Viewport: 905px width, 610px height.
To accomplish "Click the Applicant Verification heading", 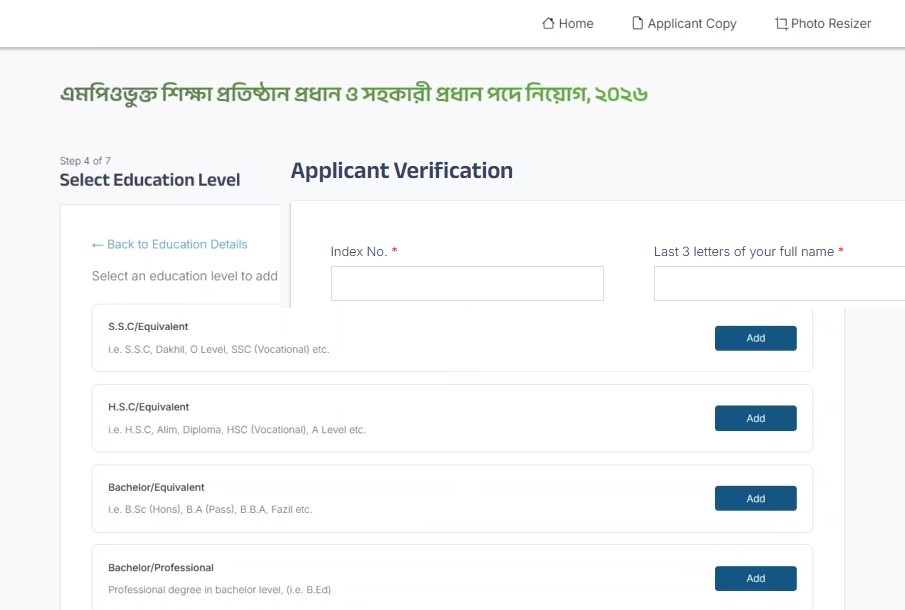I will click(401, 170).
